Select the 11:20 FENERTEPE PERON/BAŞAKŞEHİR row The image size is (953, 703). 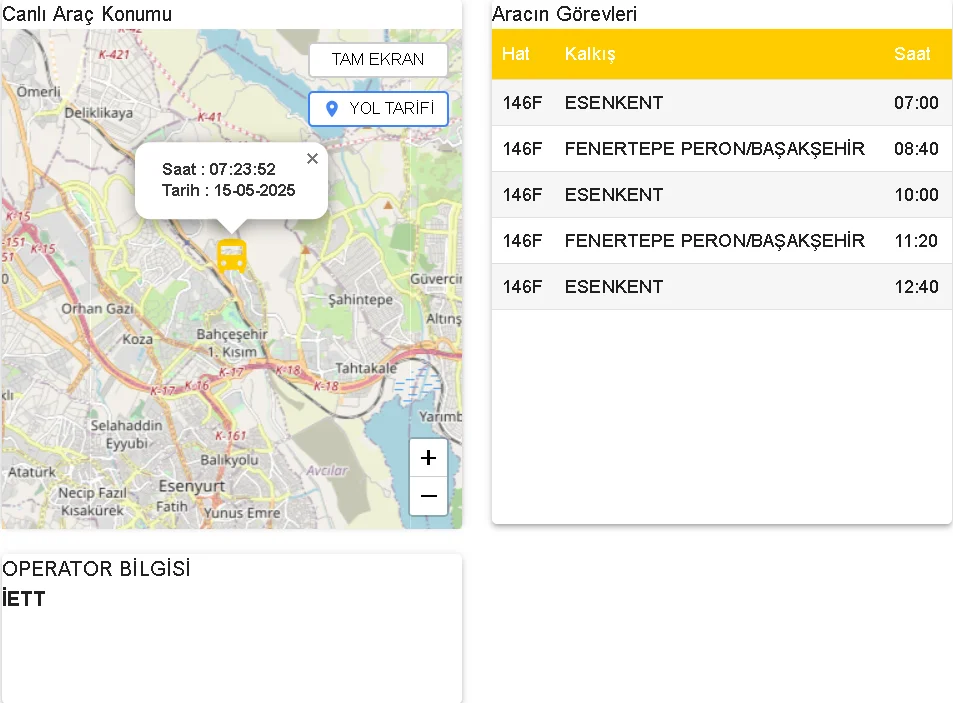(x=720, y=241)
